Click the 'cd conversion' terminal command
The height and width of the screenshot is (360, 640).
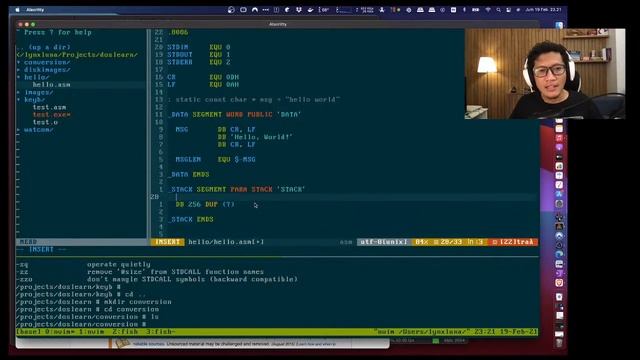tap(131, 309)
